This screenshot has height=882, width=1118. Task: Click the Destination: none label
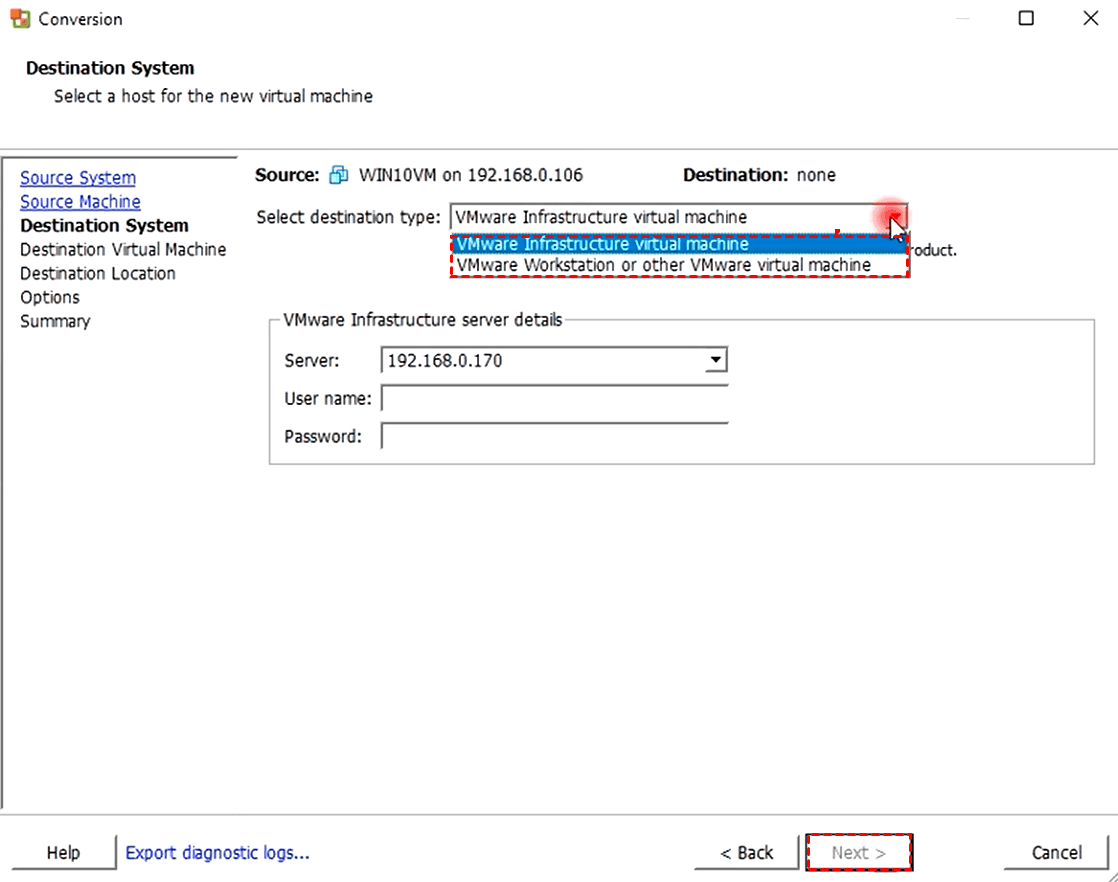[759, 175]
